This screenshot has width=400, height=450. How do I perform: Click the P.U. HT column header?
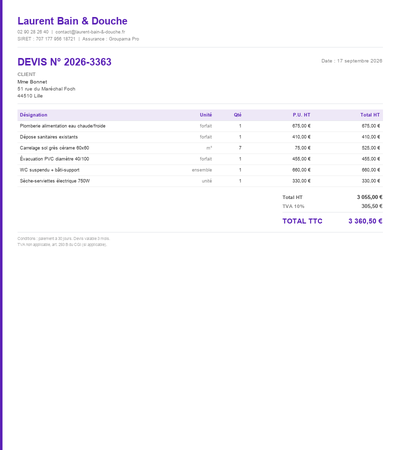click(302, 115)
